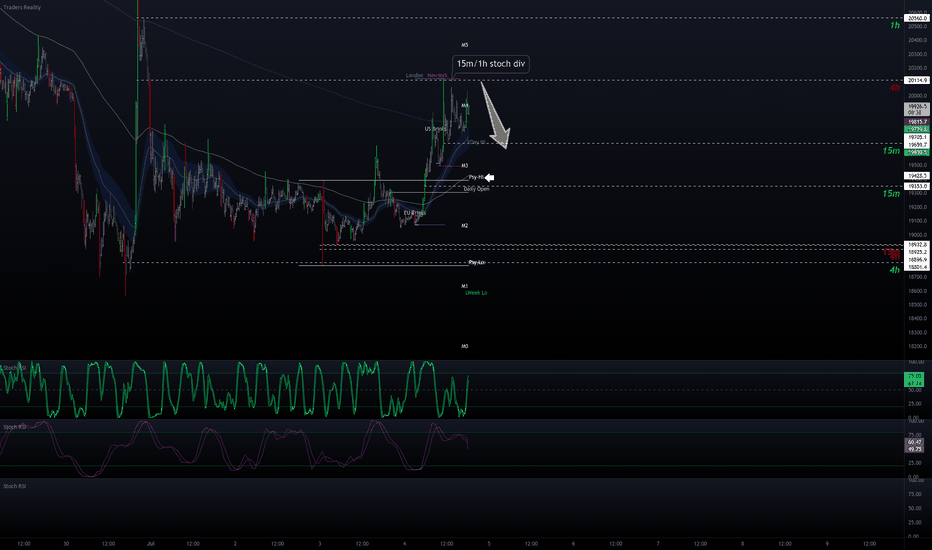Click the M0 pivot level label

(x=465, y=346)
